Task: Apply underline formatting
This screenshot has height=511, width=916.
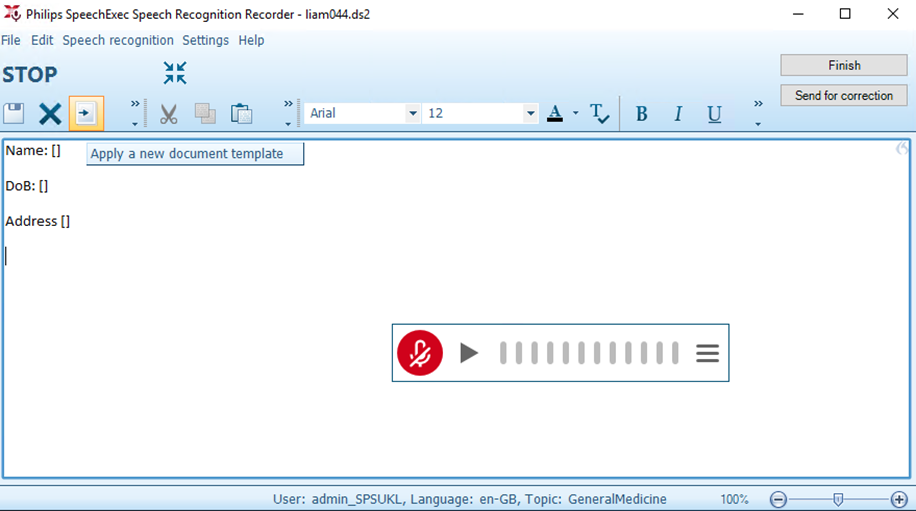Action: (714, 114)
